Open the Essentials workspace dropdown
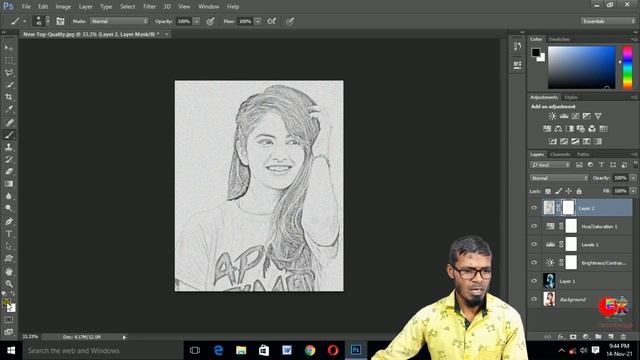Screen dimensions: 640x360 click(608, 21)
